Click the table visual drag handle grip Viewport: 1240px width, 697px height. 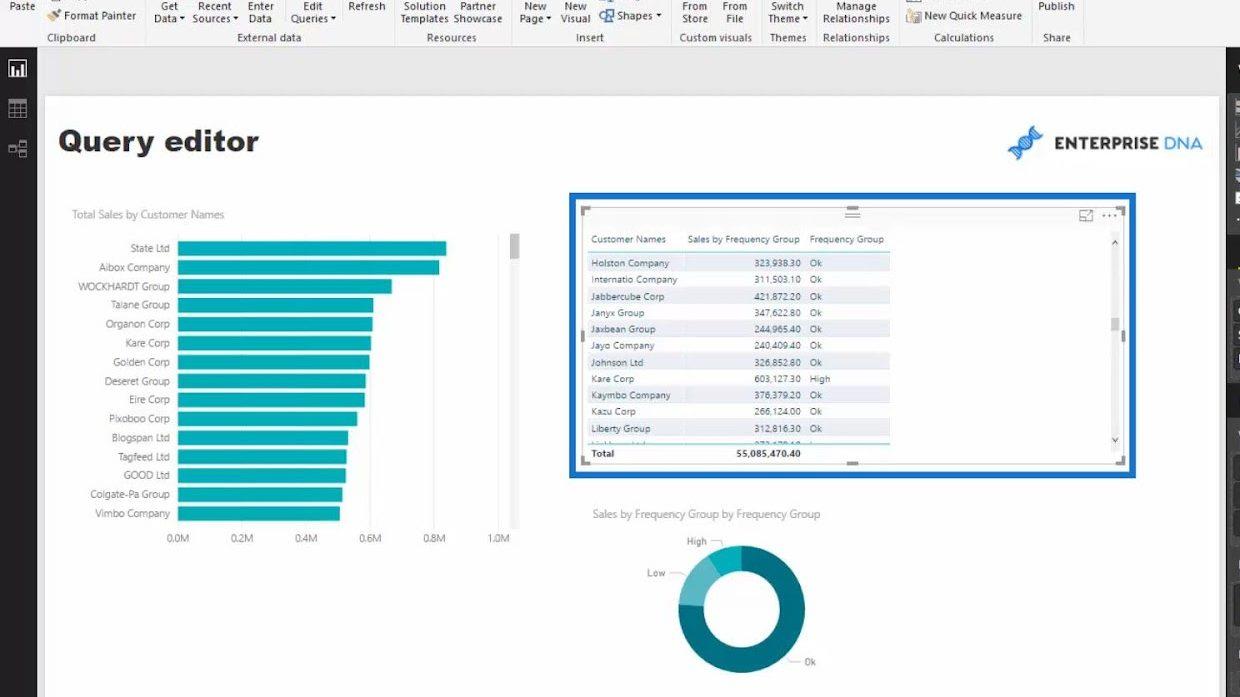tap(852, 213)
